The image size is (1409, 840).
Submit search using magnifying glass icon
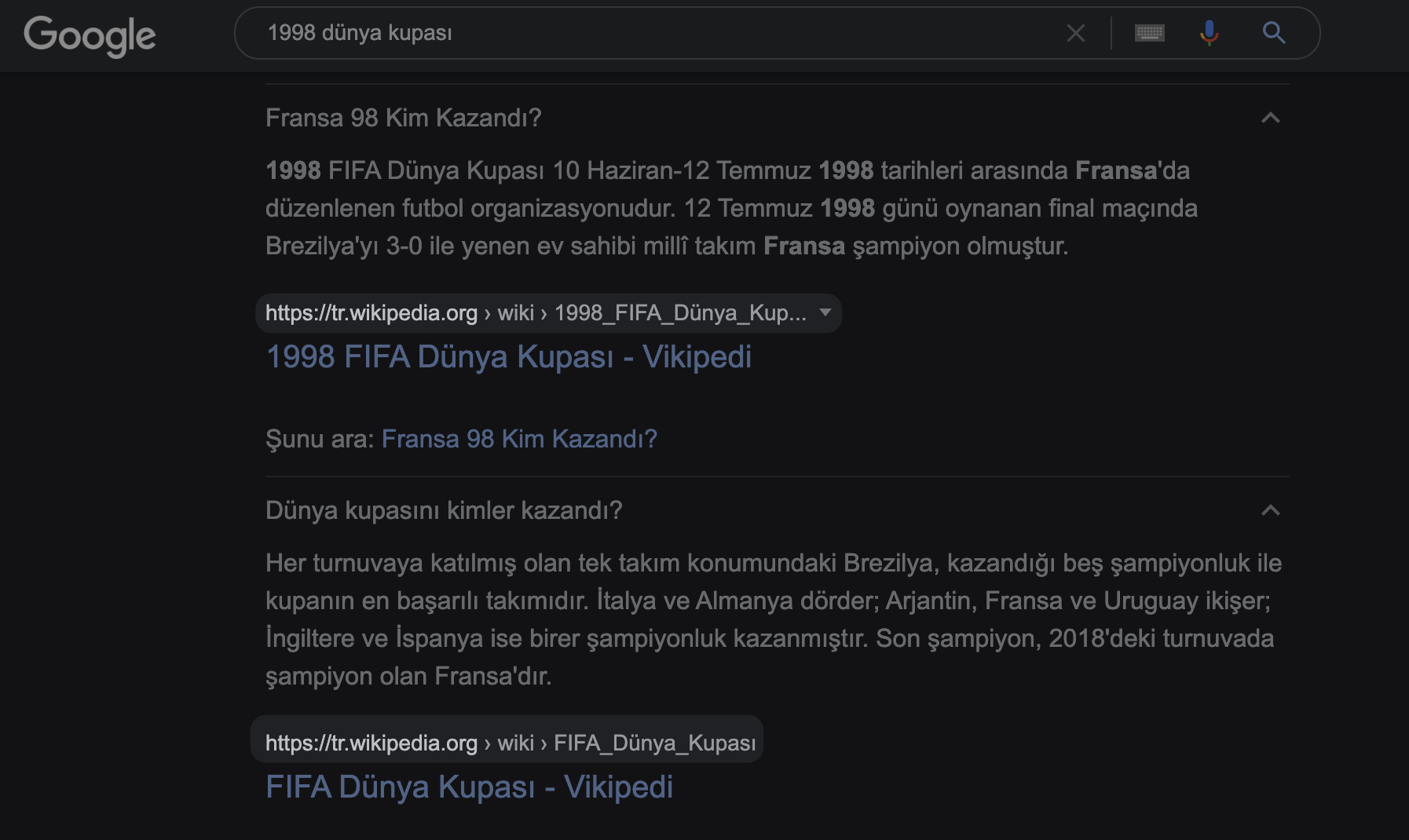click(x=1273, y=33)
